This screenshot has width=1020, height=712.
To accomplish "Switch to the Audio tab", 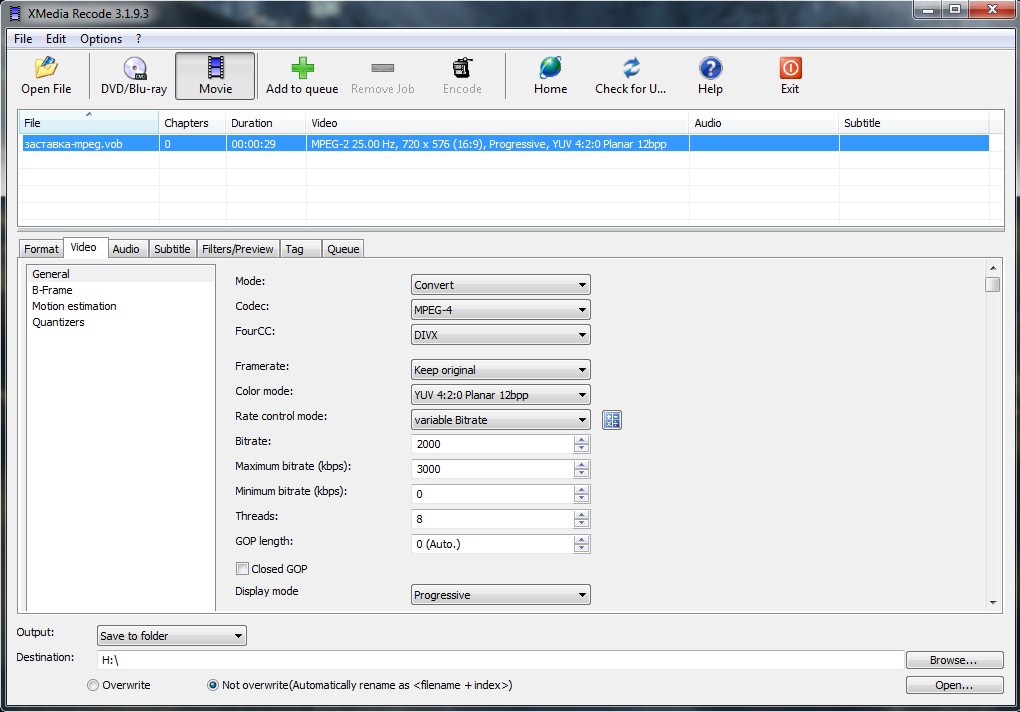I will click(x=126, y=249).
